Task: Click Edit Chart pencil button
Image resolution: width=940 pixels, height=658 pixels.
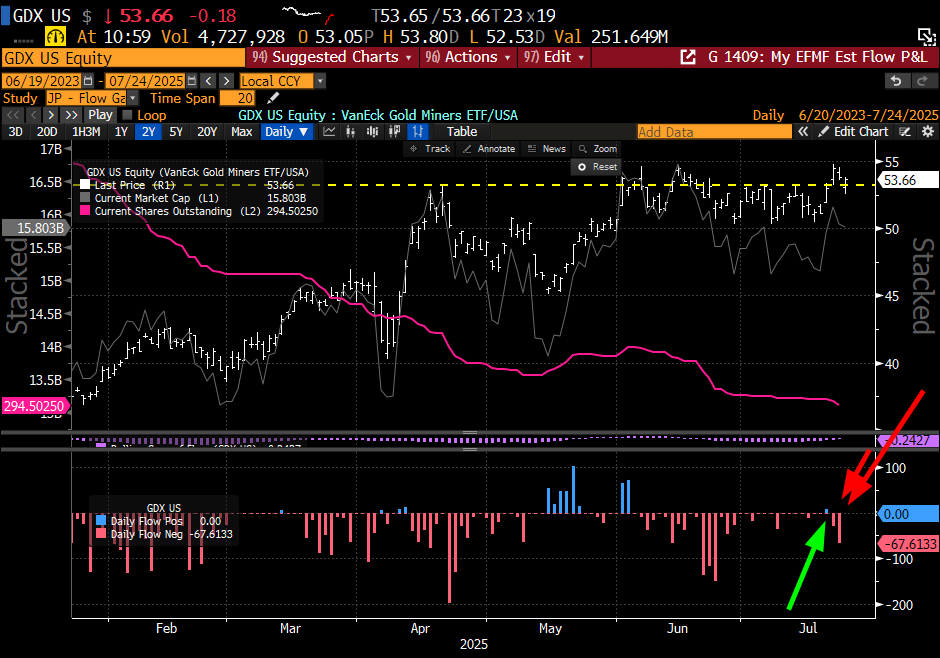Action: [x=854, y=132]
